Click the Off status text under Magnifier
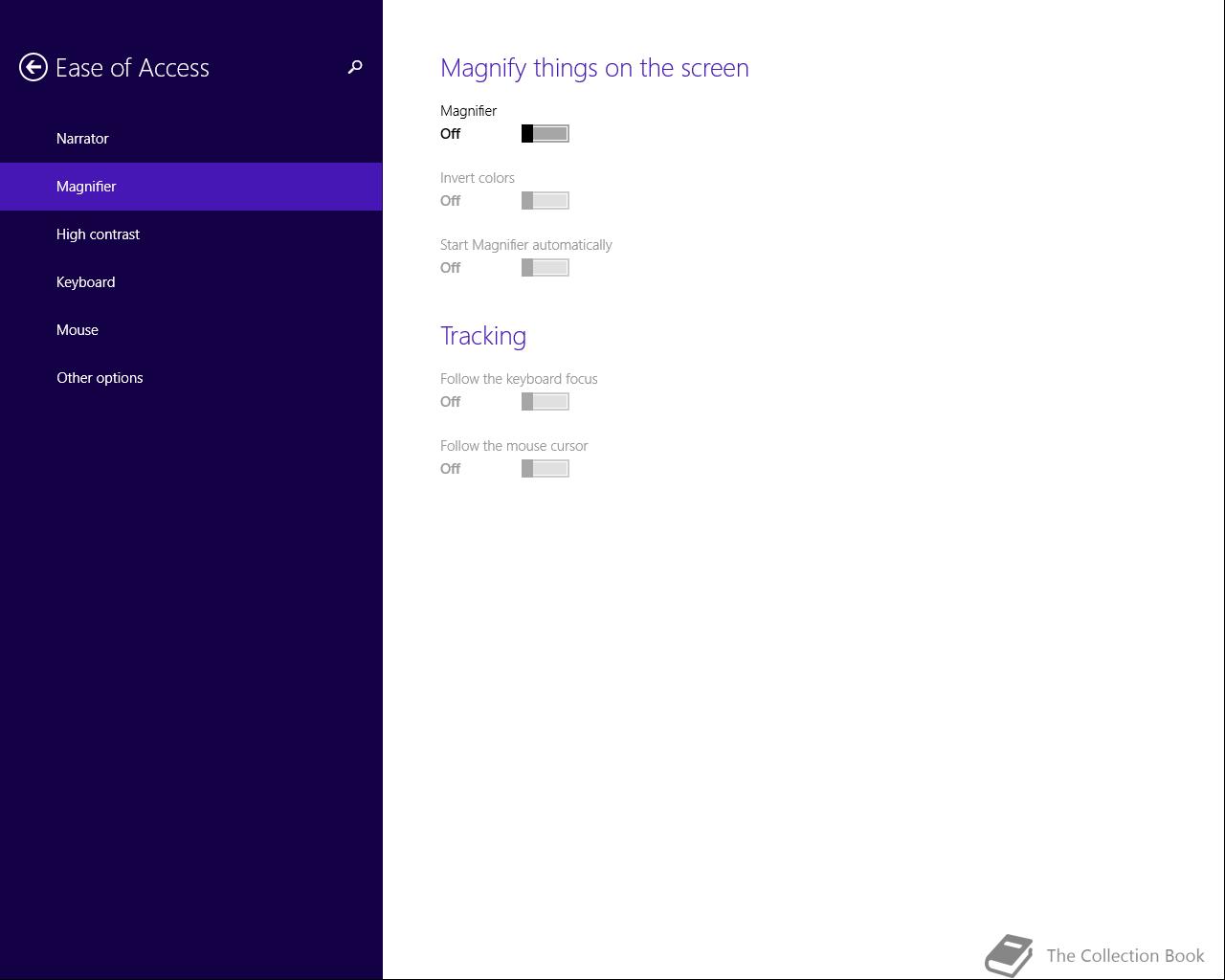The image size is (1225, 980). point(450,134)
